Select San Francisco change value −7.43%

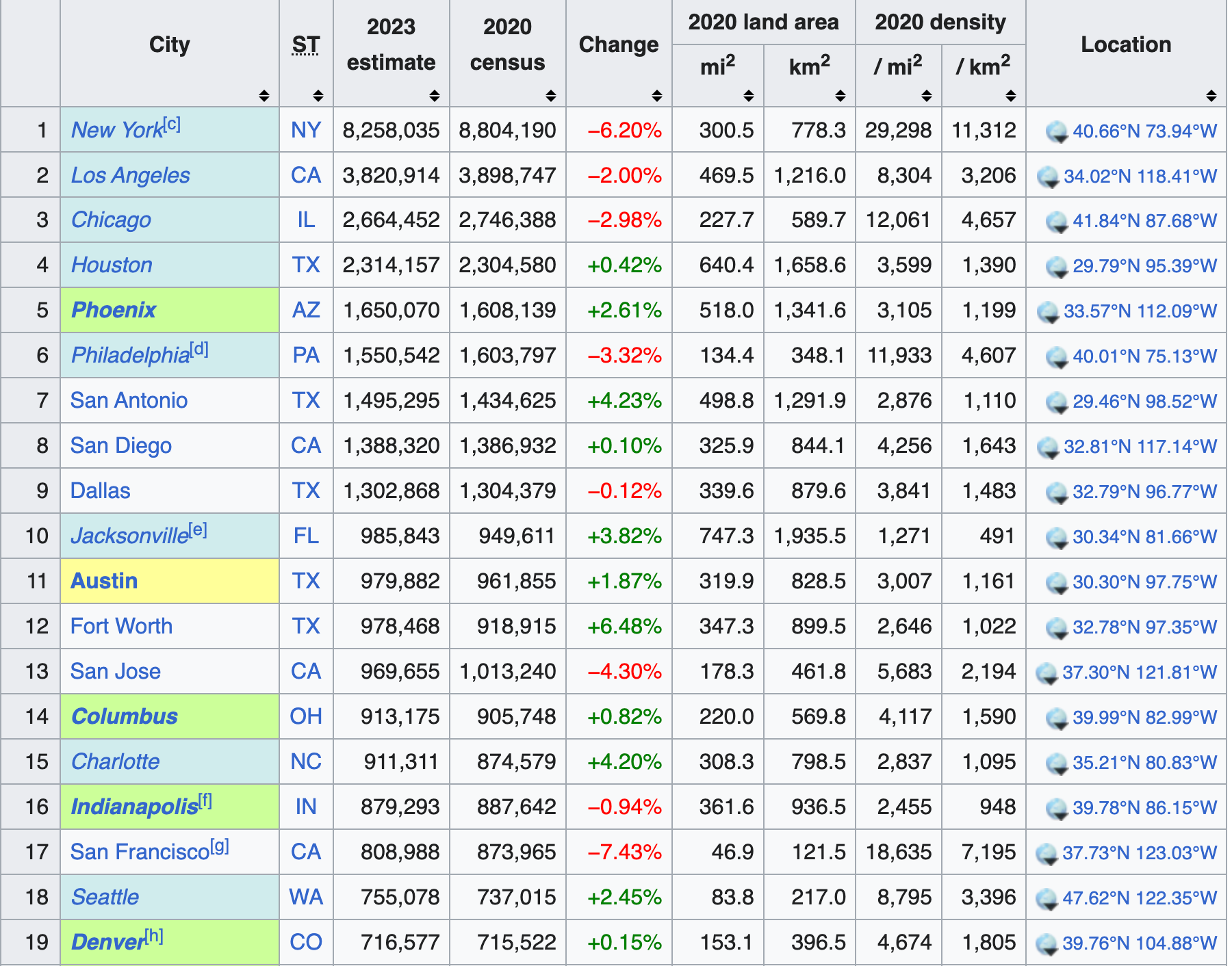click(x=625, y=852)
